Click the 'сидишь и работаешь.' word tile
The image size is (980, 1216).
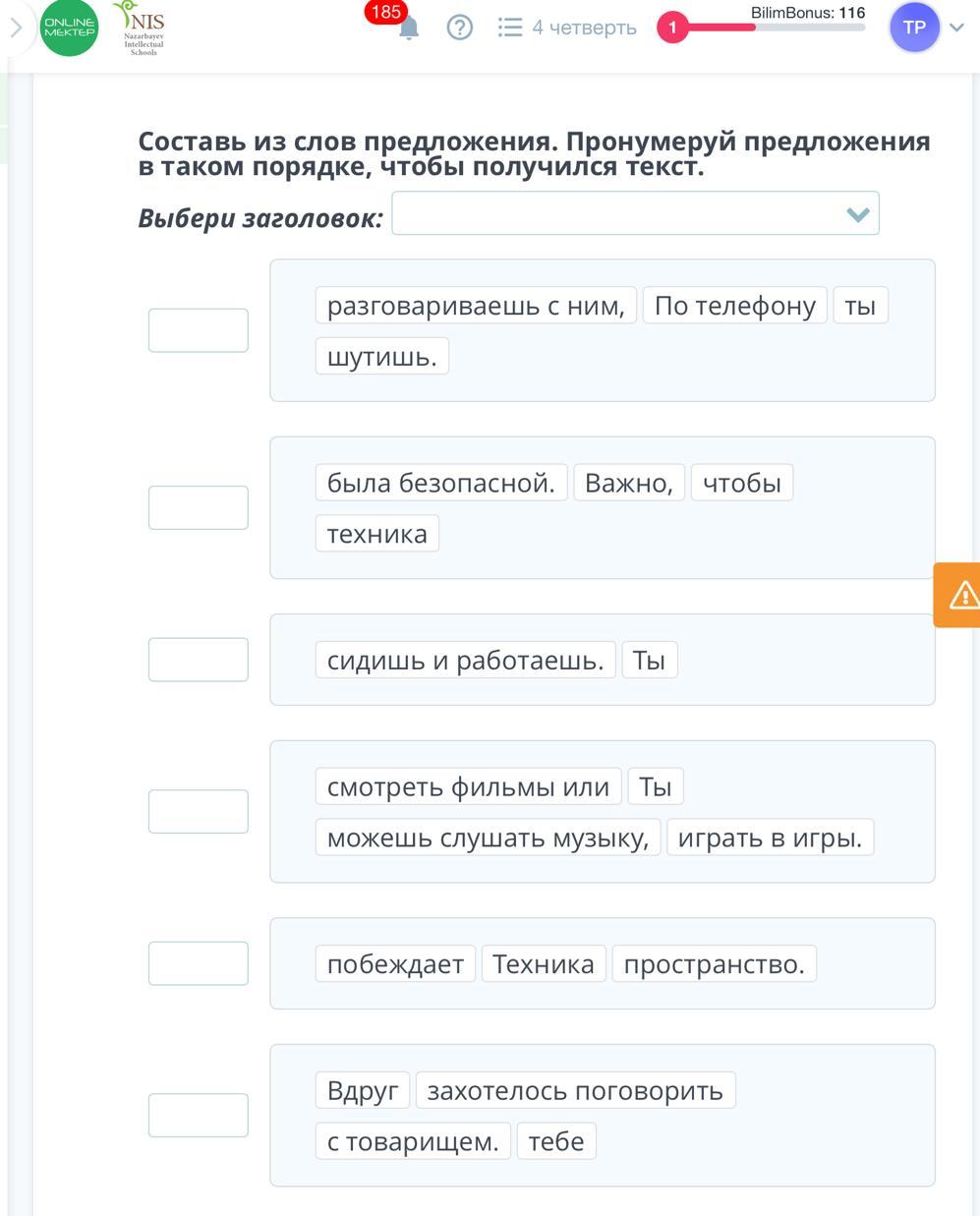tap(465, 660)
